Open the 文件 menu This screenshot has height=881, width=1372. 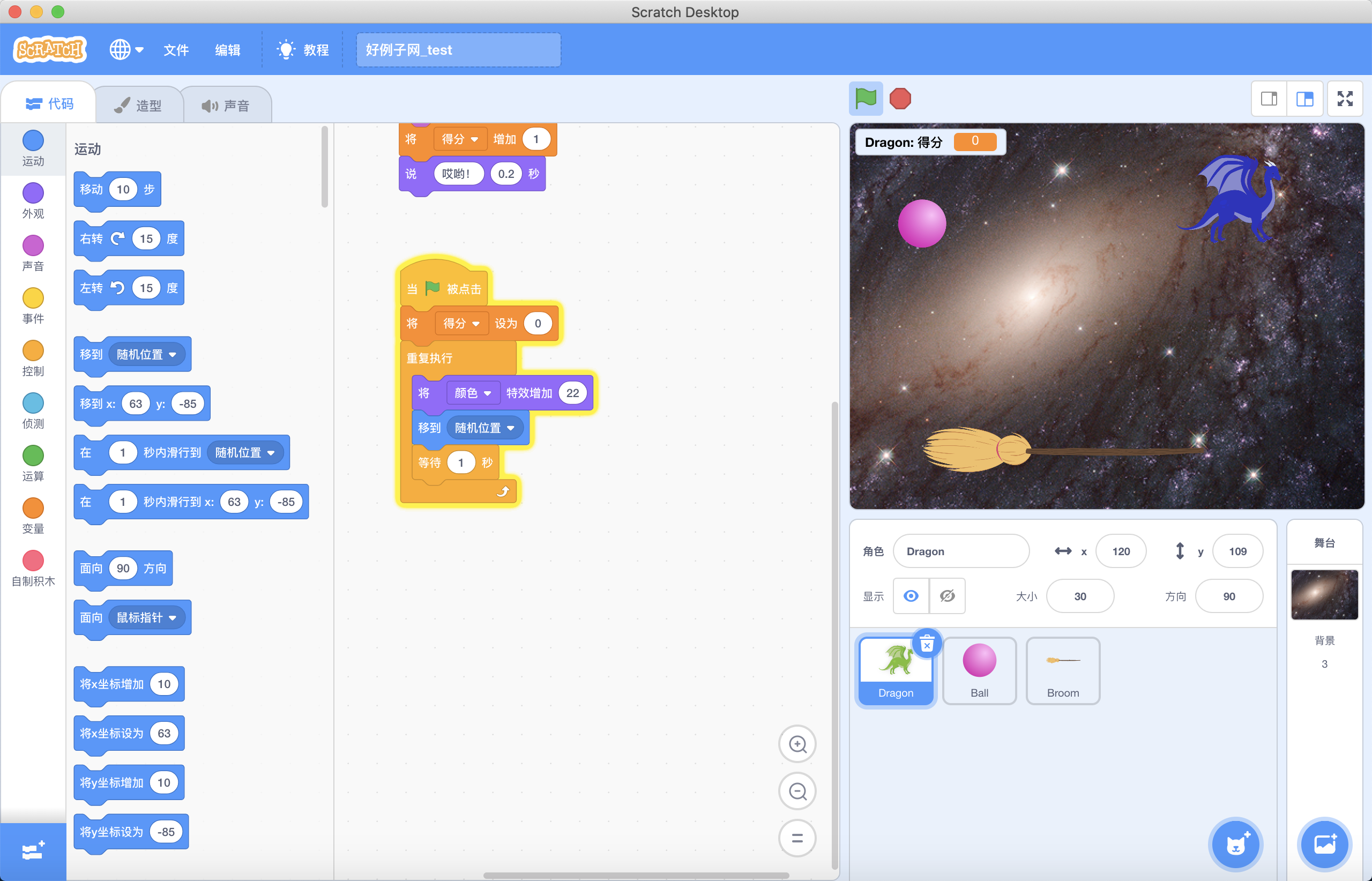(x=176, y=50)
